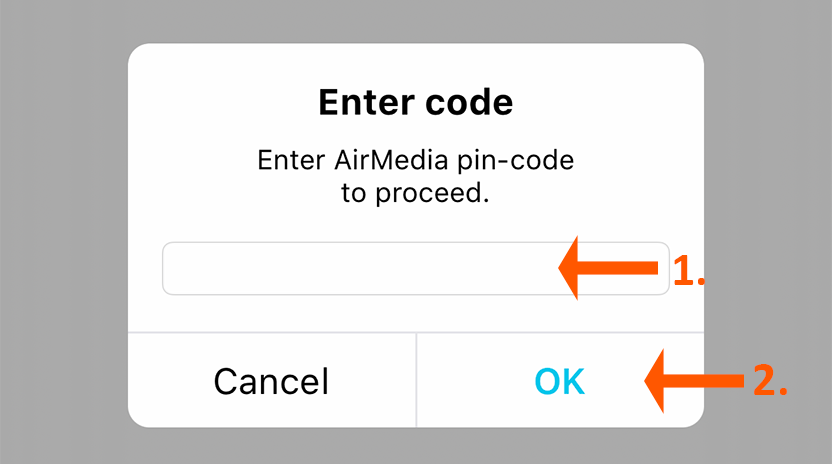Image resolution: width=832 pixels, height=464 pixels.
Task: Click the orange "2." step number
Action: 770,380
